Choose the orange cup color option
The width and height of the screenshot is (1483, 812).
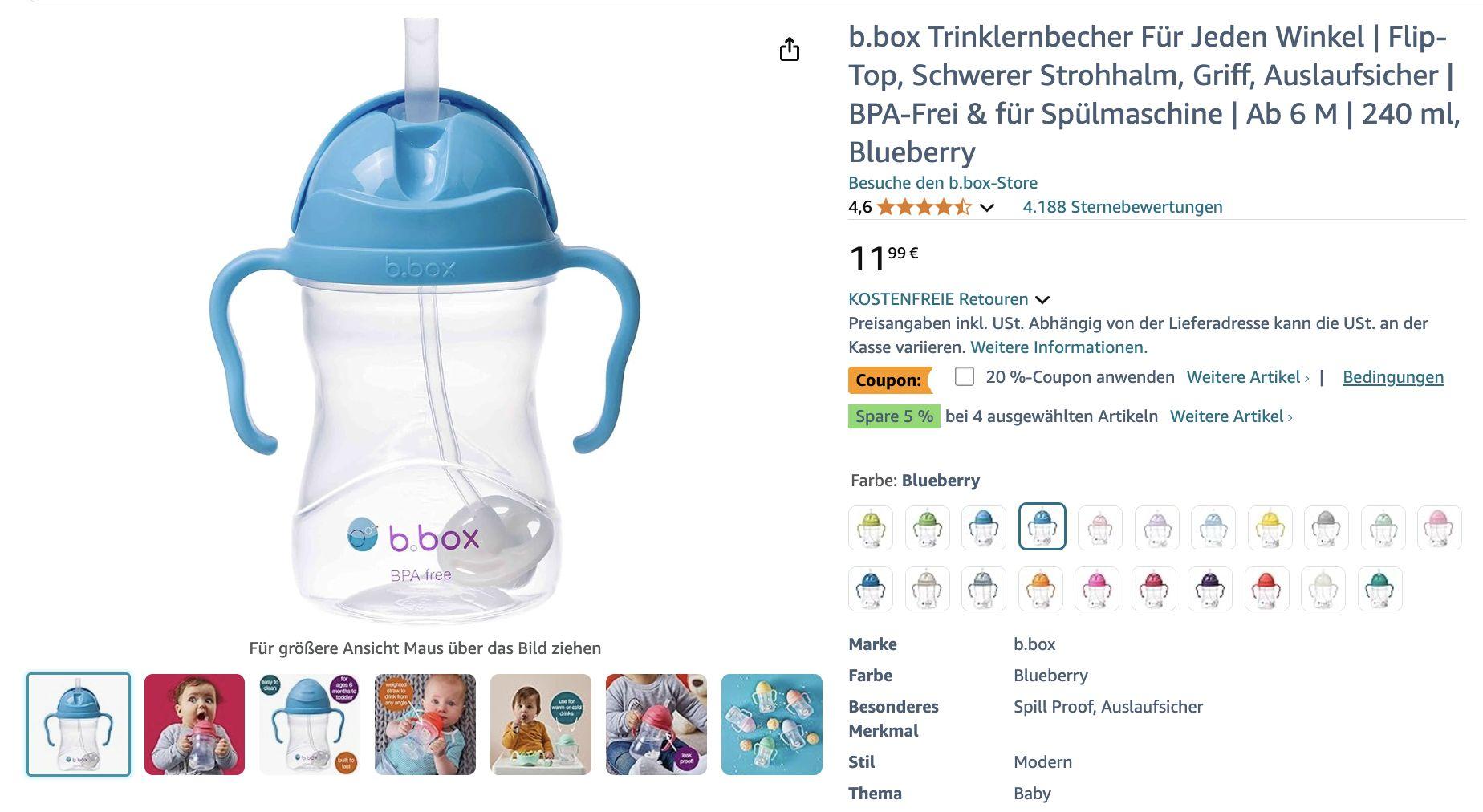1040,588
